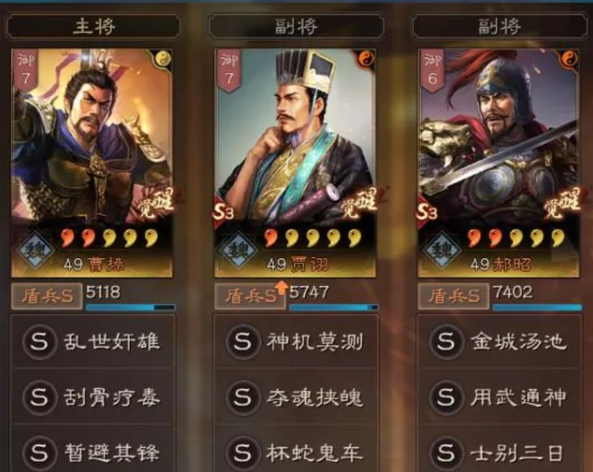This screenshot has width=593, height=472.
Task: Select the skill 金城汤池
Action: 500,342
